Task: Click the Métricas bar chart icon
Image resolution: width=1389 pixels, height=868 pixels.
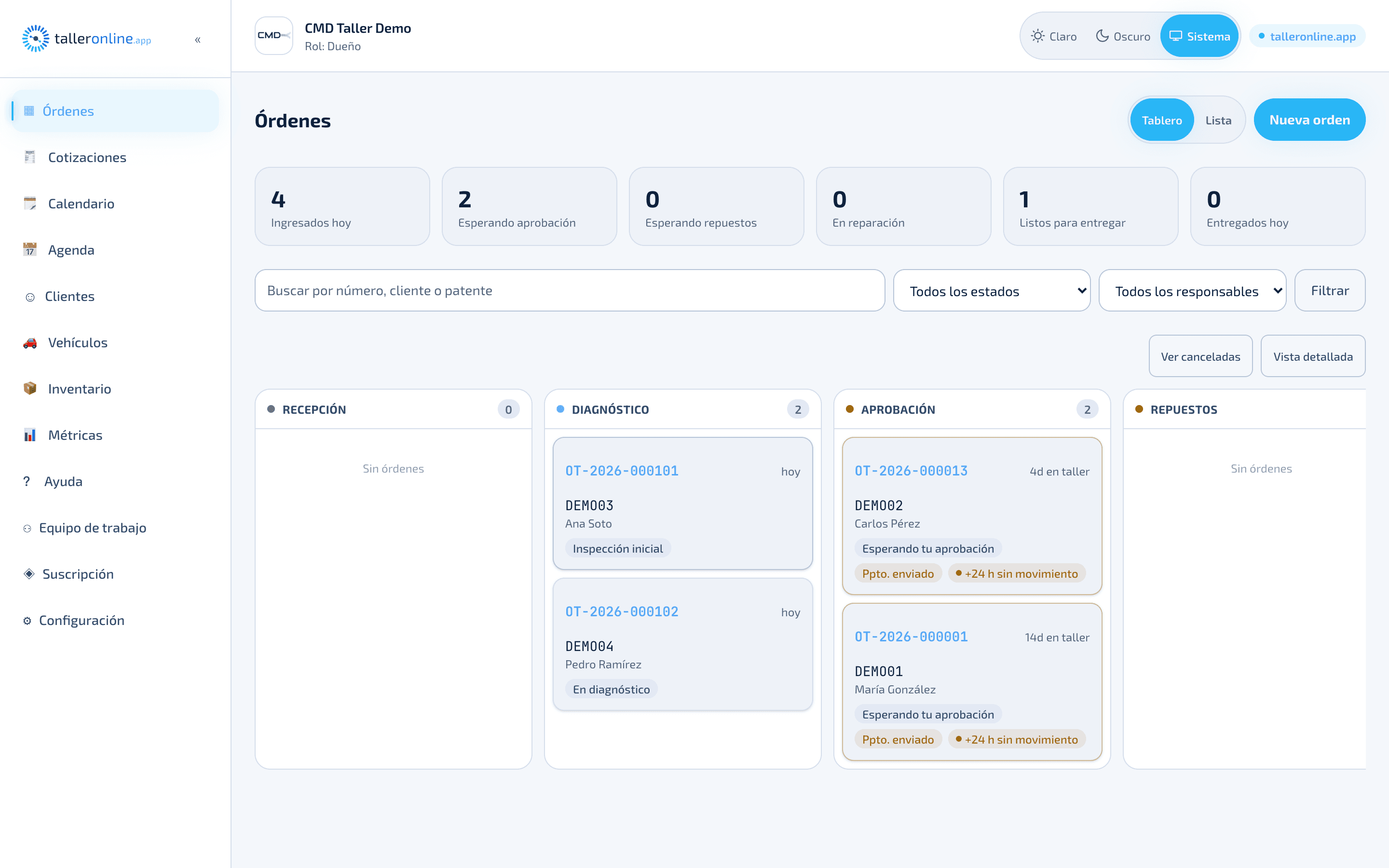Action: (x=30, y=435)
